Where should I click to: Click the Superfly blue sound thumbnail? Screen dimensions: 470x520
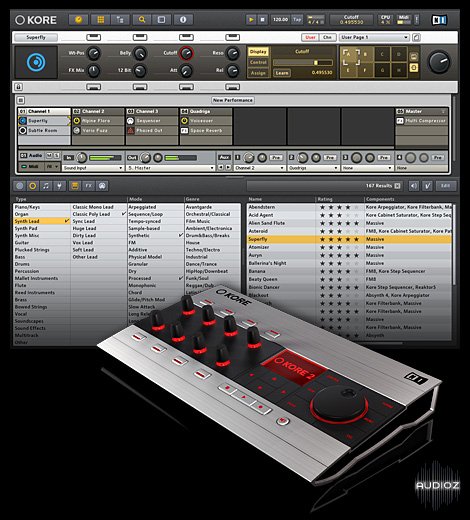click(x=36, y=62)
